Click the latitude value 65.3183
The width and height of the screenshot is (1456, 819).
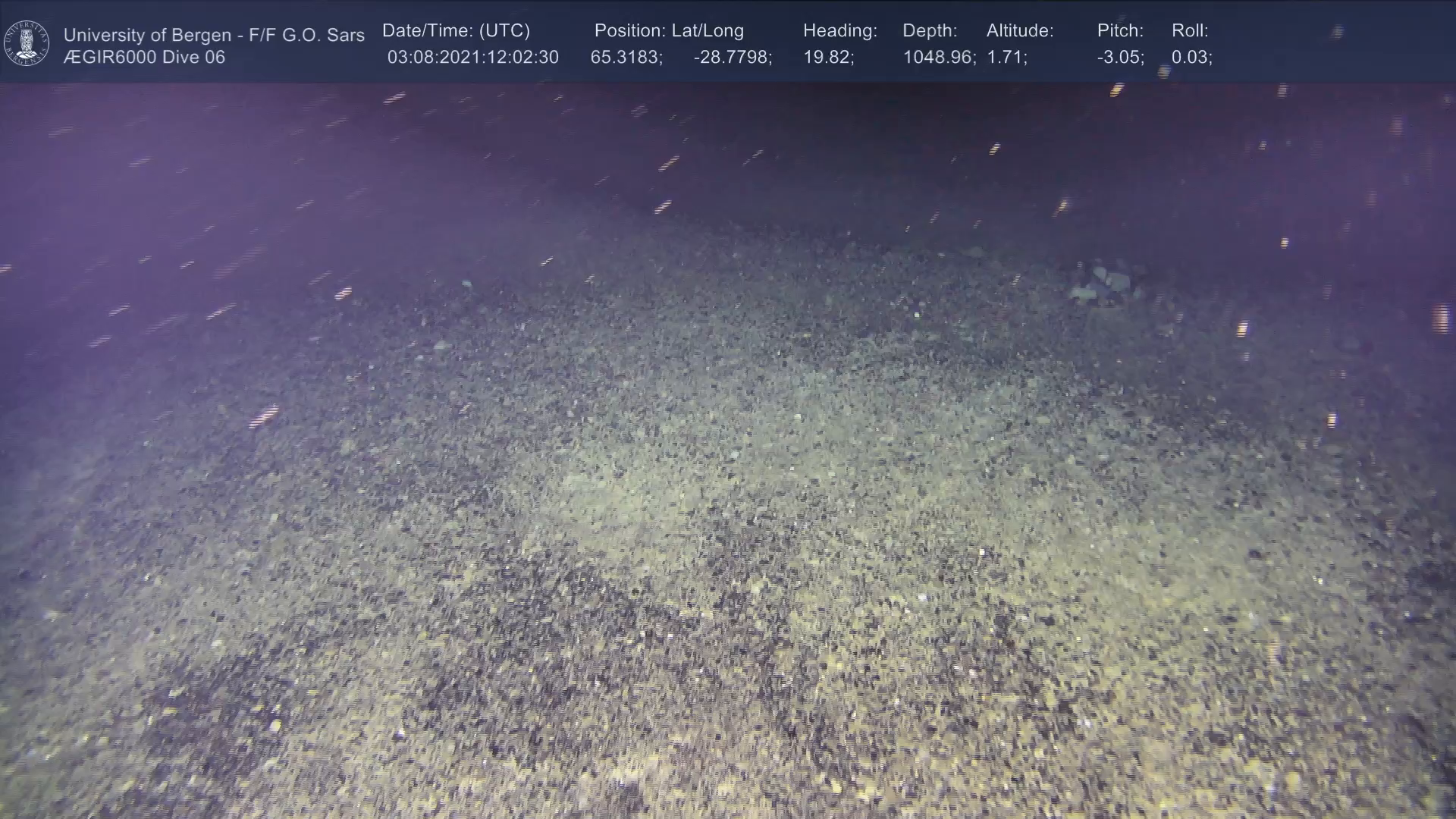tap(626, 58)
